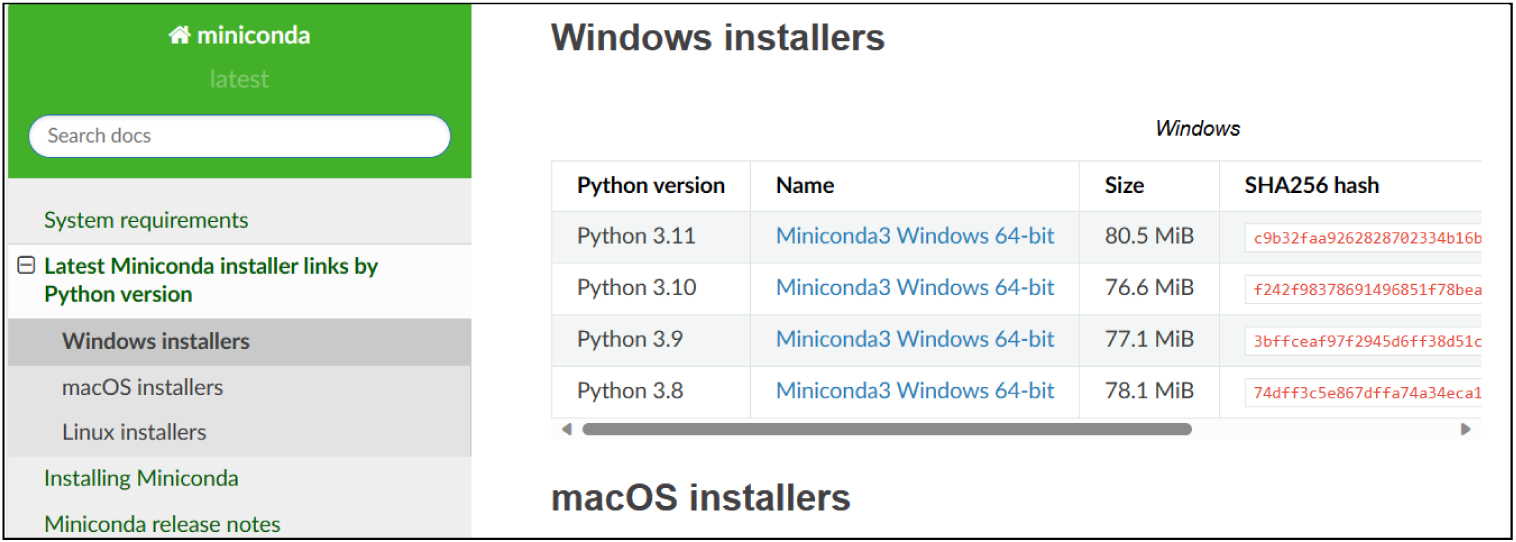Open the miniconda home link
Screen dimensions: 1516x542
point(239,36)
